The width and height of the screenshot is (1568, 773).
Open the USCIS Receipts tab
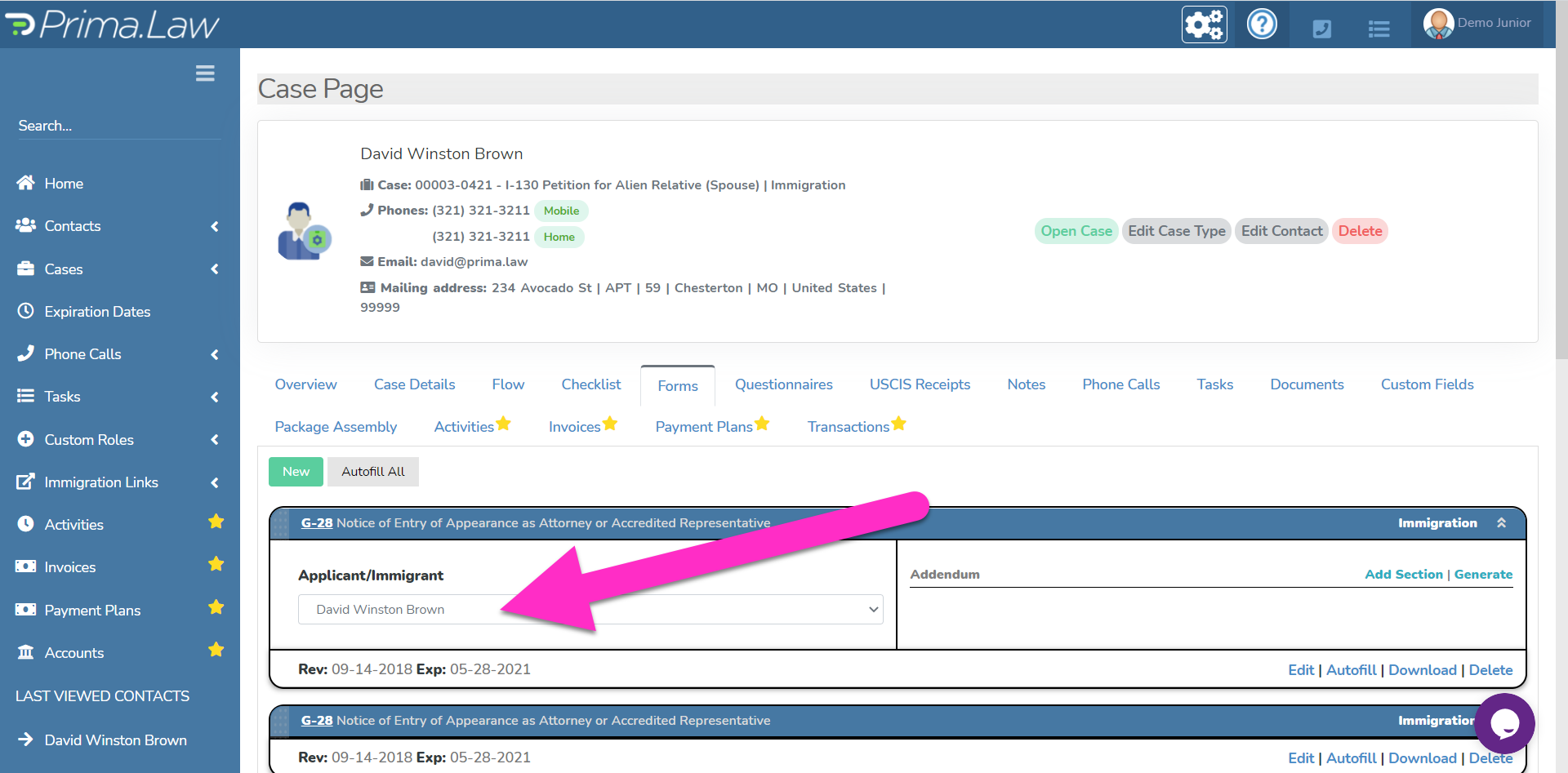[920, 384]
